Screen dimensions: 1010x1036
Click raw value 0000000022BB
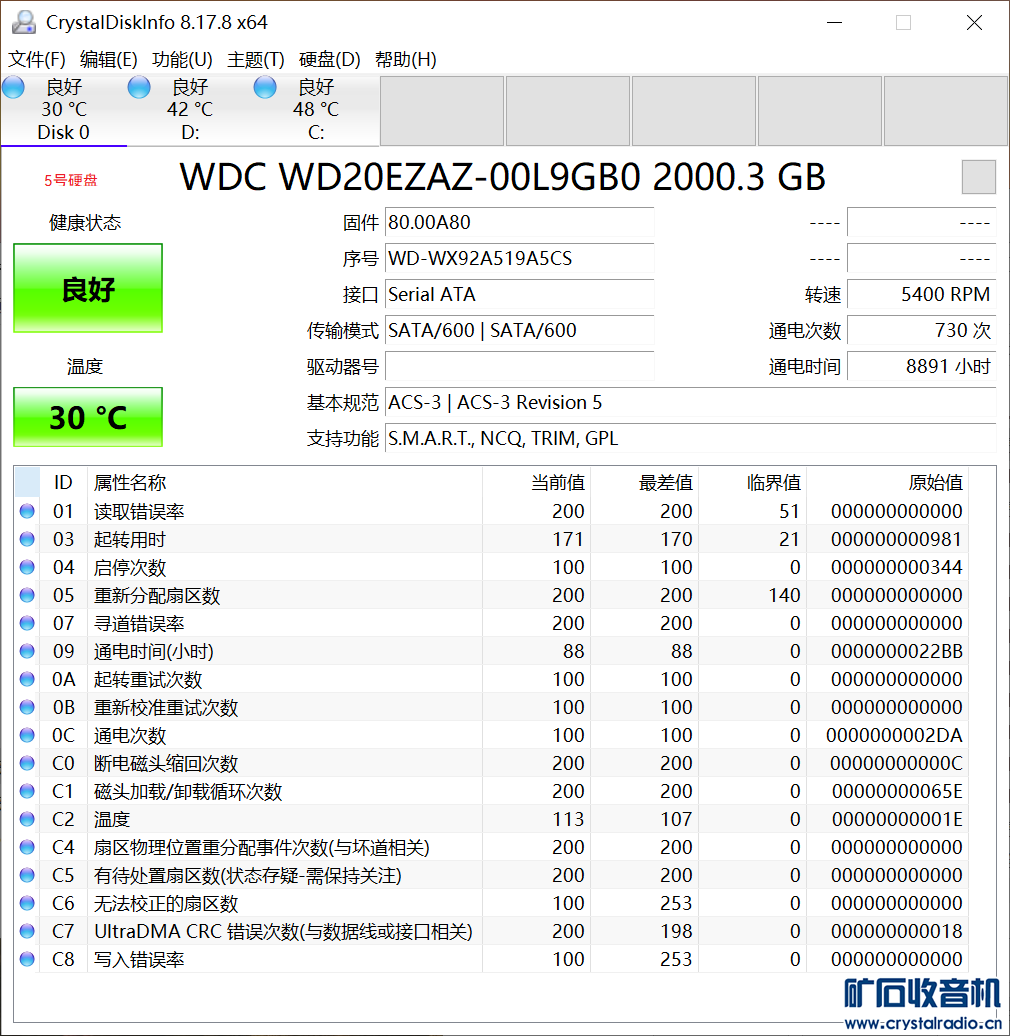[896, 651]
